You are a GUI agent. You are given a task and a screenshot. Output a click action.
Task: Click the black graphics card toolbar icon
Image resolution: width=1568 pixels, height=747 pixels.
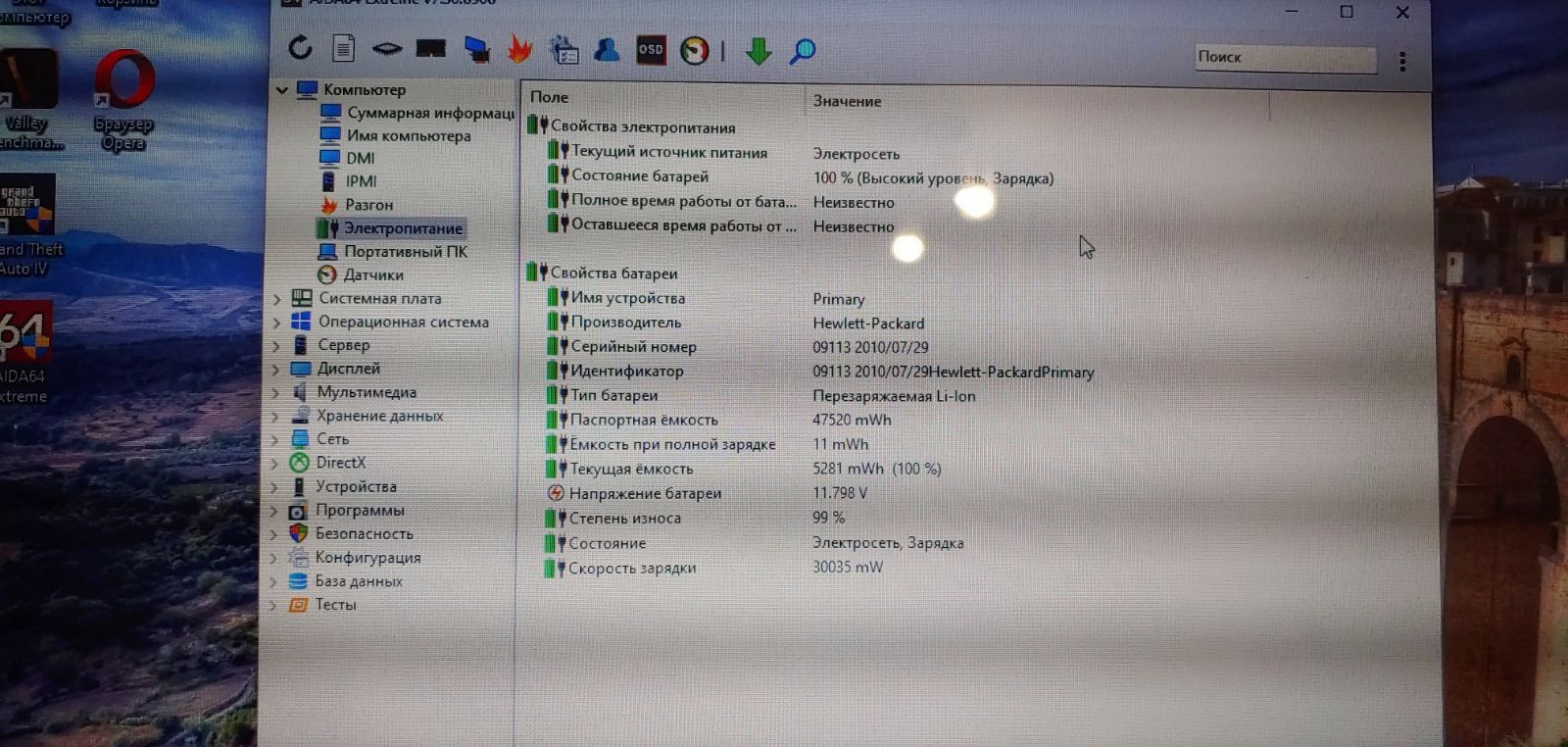(431, 49)
